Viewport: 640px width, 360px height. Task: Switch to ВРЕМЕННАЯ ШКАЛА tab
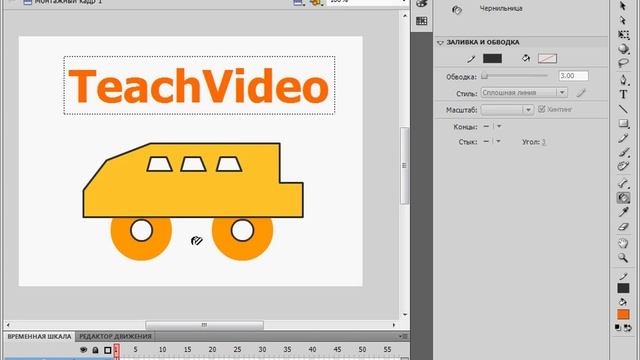39,336
